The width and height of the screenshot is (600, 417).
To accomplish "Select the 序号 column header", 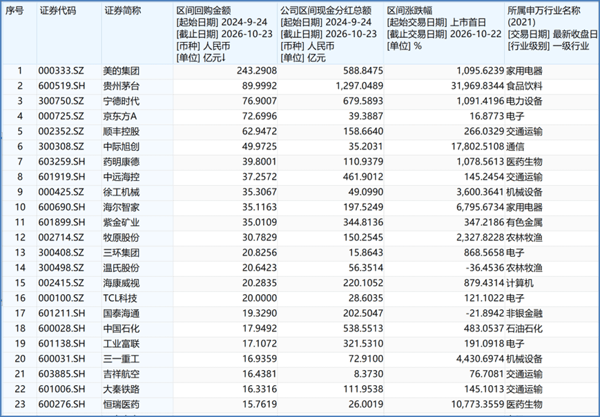I will pyautogui.click(x=14, y=10).
